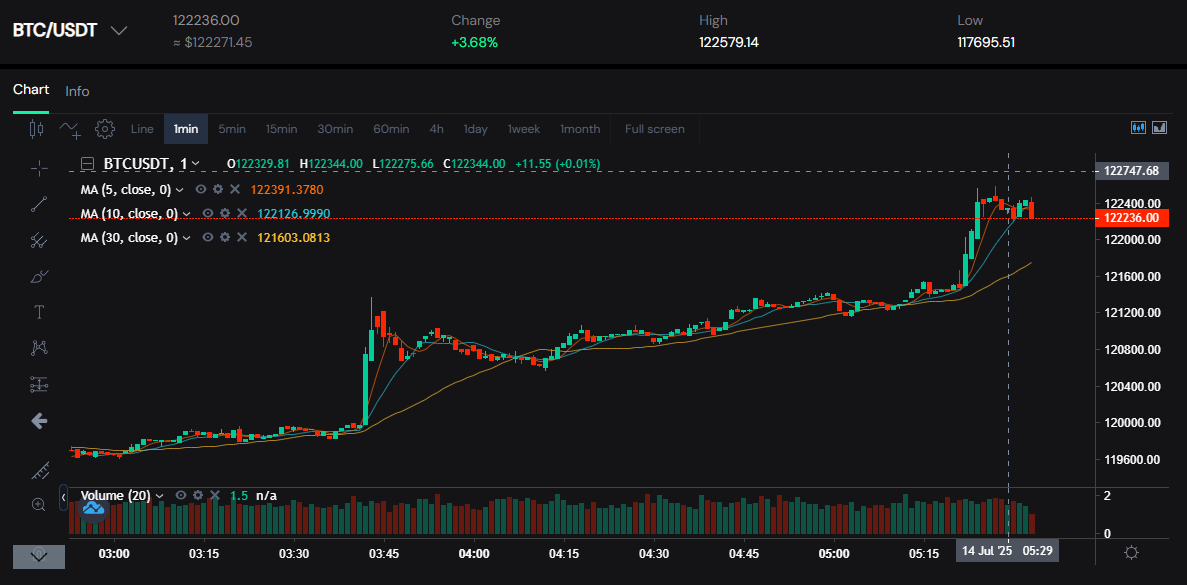
Task: Remove the Volume (20) indicator
Action: 214,496
